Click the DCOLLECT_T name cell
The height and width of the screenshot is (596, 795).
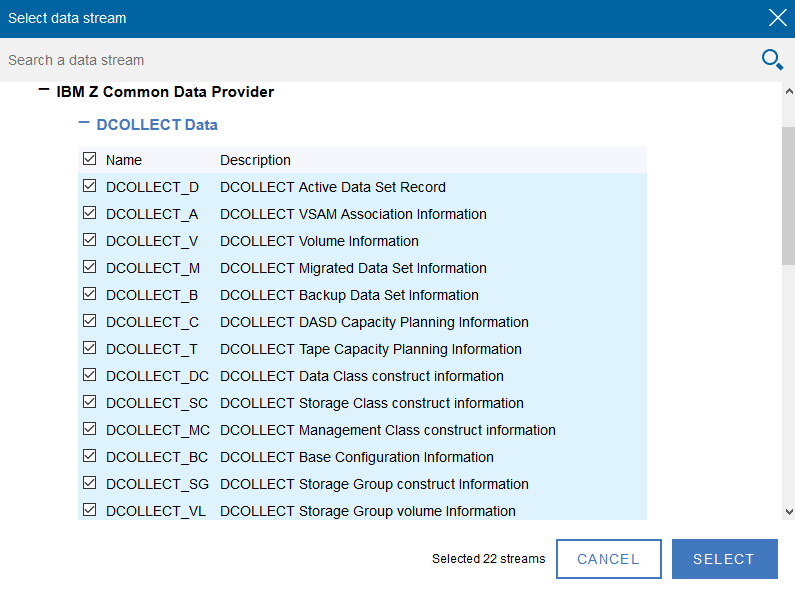tap(152, 349)
